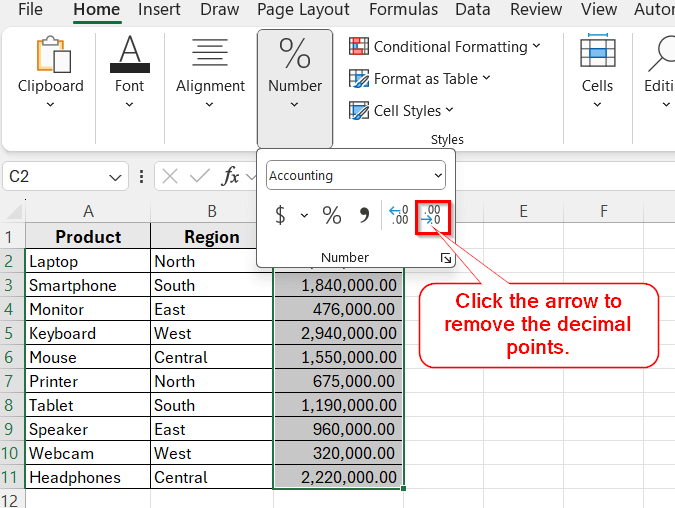Click Insert Function fx icon

230,176
